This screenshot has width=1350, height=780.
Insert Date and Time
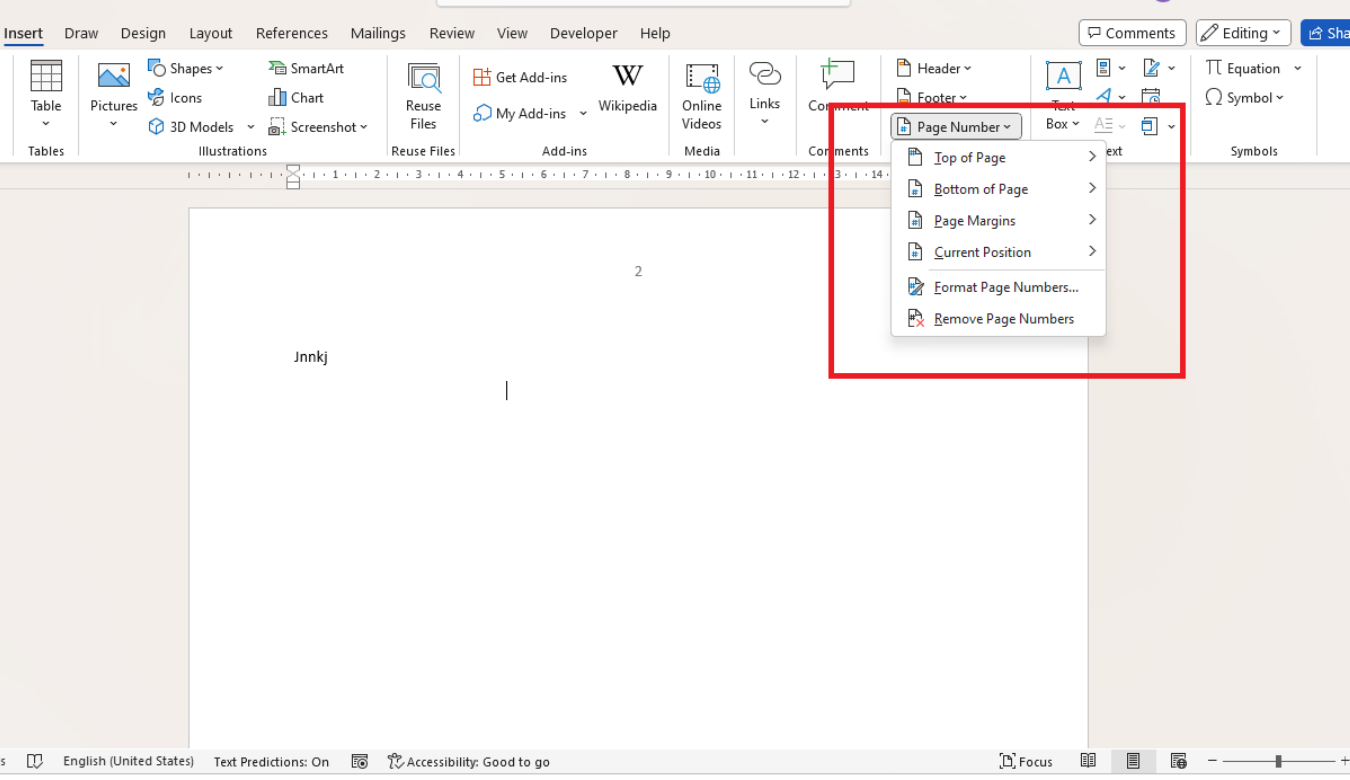click(x=1151, y=97)
